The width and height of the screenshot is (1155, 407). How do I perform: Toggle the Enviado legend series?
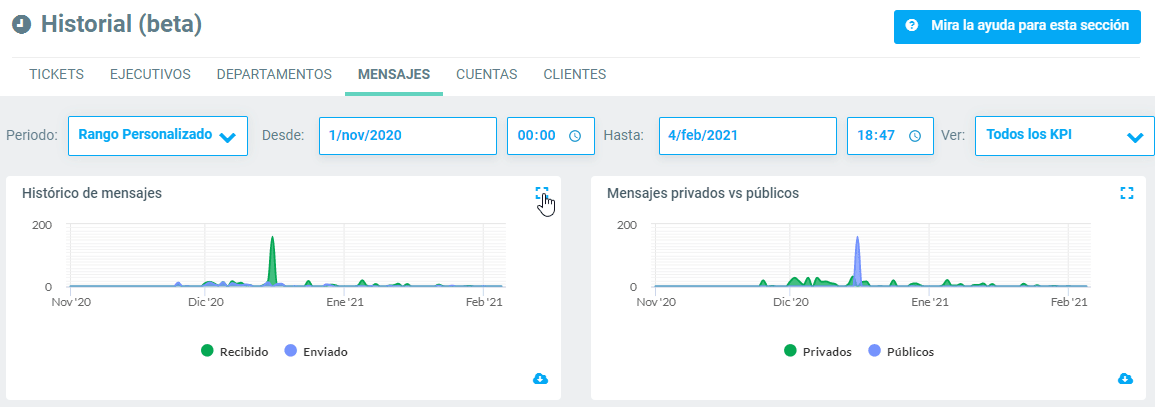coord(315,352)
